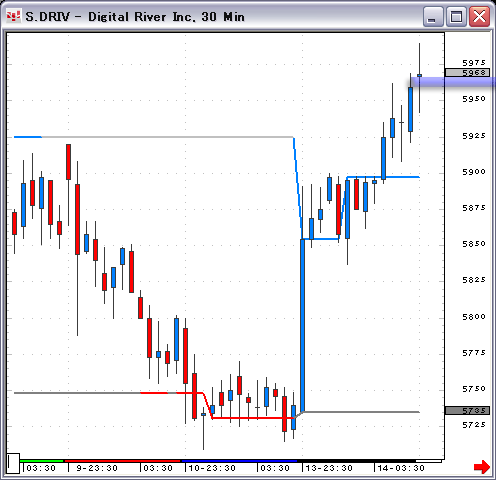Close the S.DRIV chart window
Viewport: 496px width, 480px height.
coord(479,16)
